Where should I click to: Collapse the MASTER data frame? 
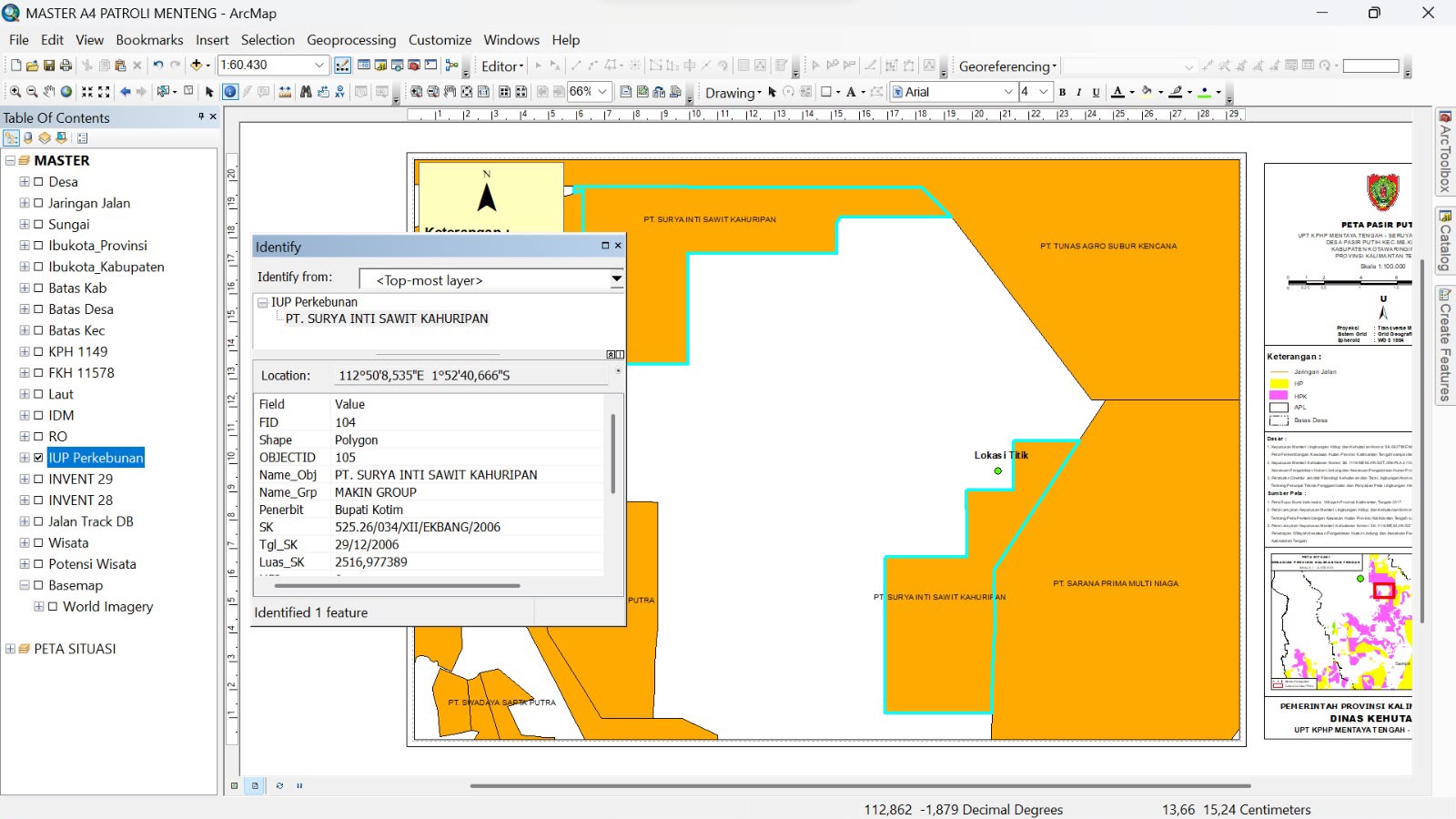tap(10, 160)
